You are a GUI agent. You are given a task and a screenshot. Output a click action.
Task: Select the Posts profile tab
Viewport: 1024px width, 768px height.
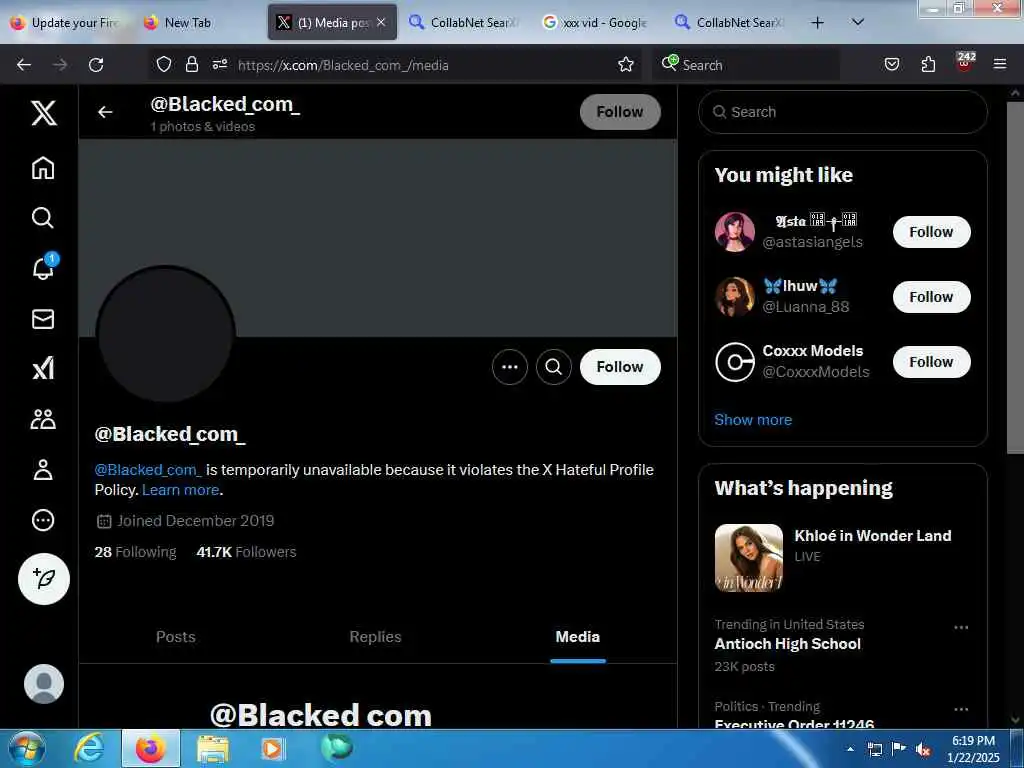coord(176,637)
